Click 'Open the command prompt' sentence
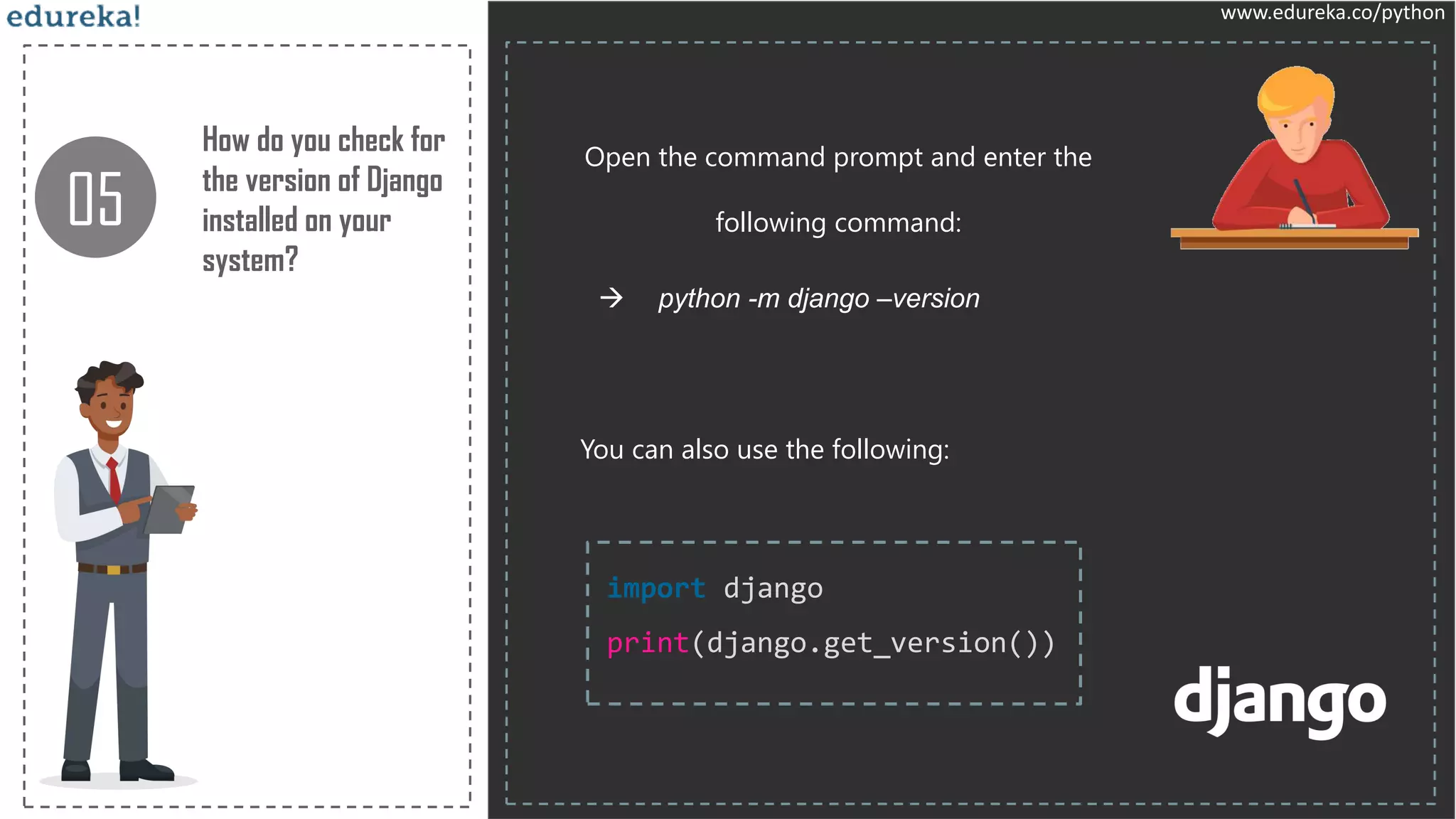This screenshot has width=1456, height=819. [x=837, y=157]
